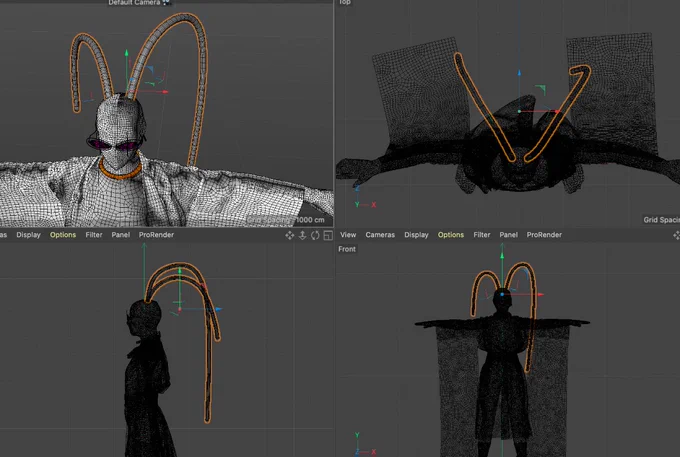Image resolution: width=680 pixels, height=457 pixels.
Task: Open the Cameras menu in the Front viewport
Action: [380, 235]
